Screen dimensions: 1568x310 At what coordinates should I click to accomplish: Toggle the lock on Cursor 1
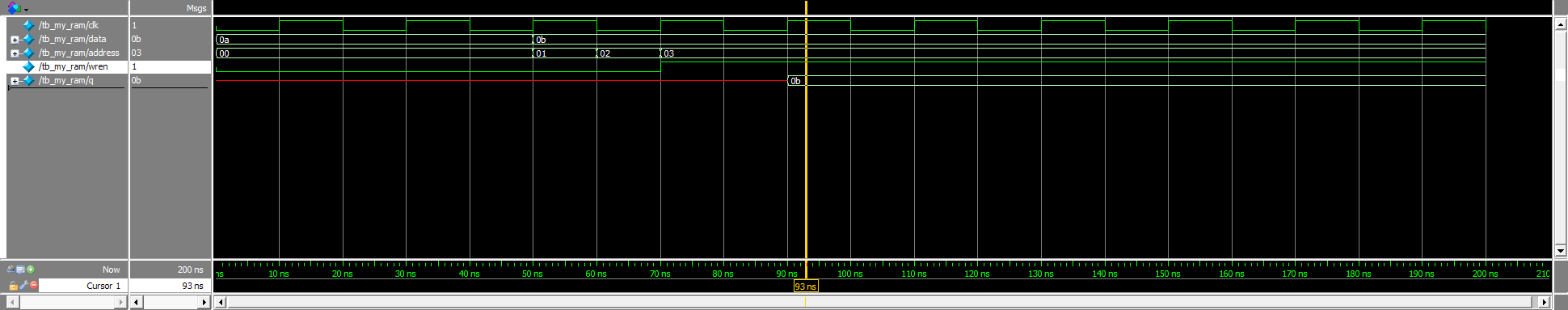pyautogui.click(x=14, y=285)
